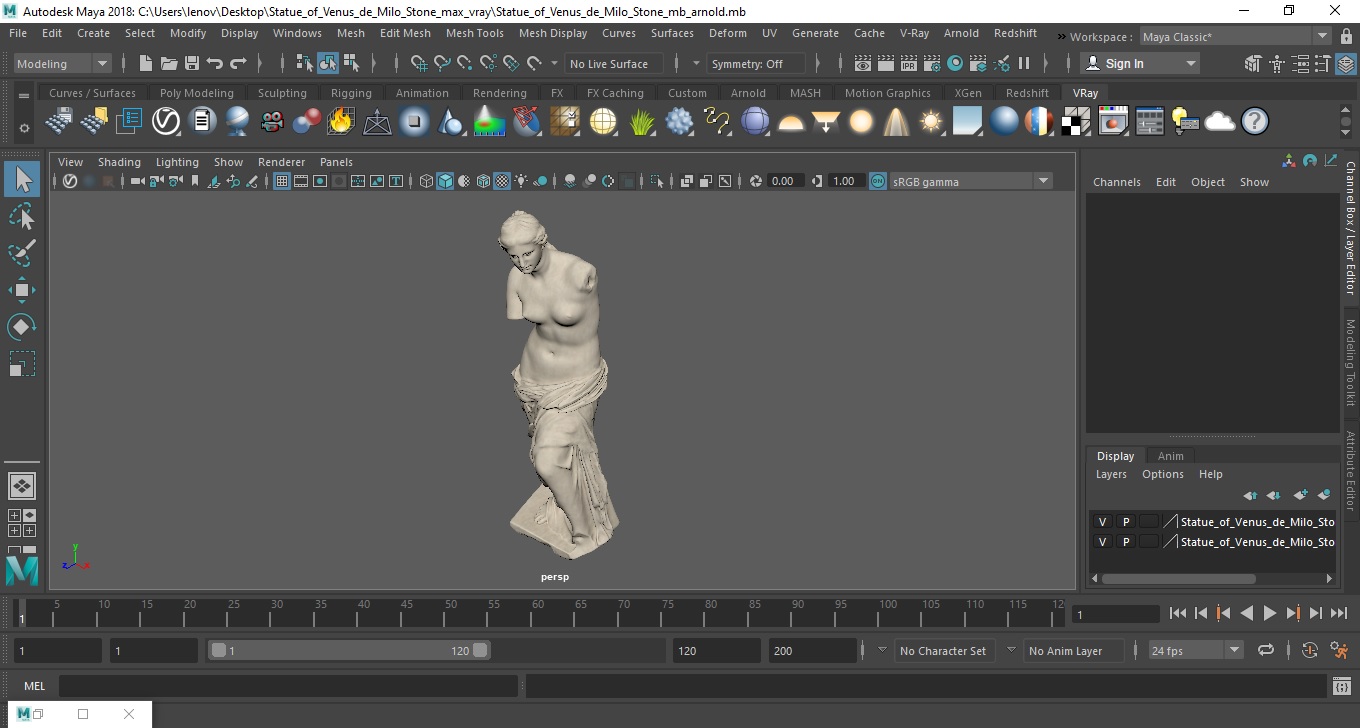
Task: Open the Symmetry Off dropdown
Action: click(x=755, y=63)
